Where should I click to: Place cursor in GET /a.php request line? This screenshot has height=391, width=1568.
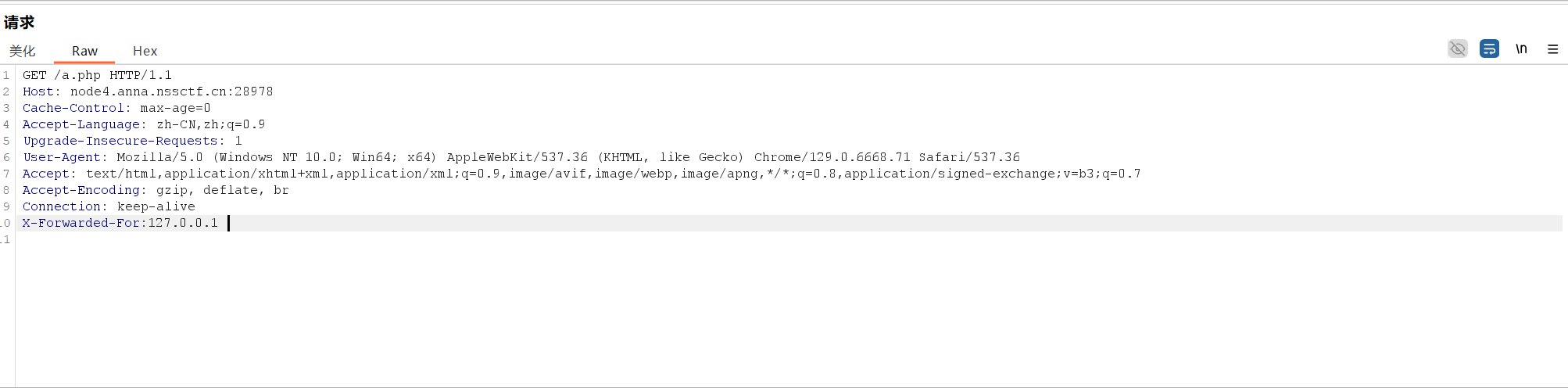[x=97, y=75]
